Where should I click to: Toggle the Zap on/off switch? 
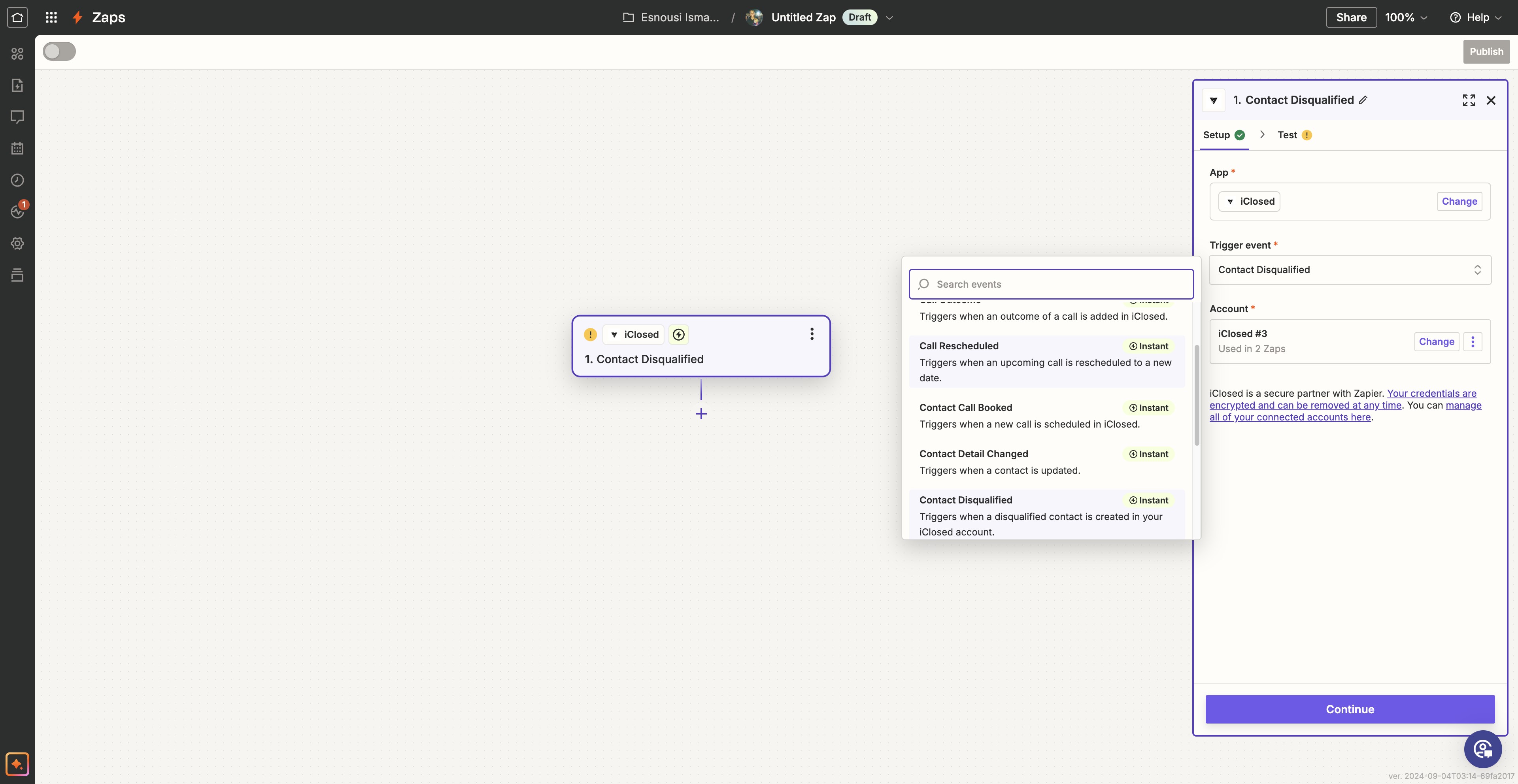[x=59, y=51]
